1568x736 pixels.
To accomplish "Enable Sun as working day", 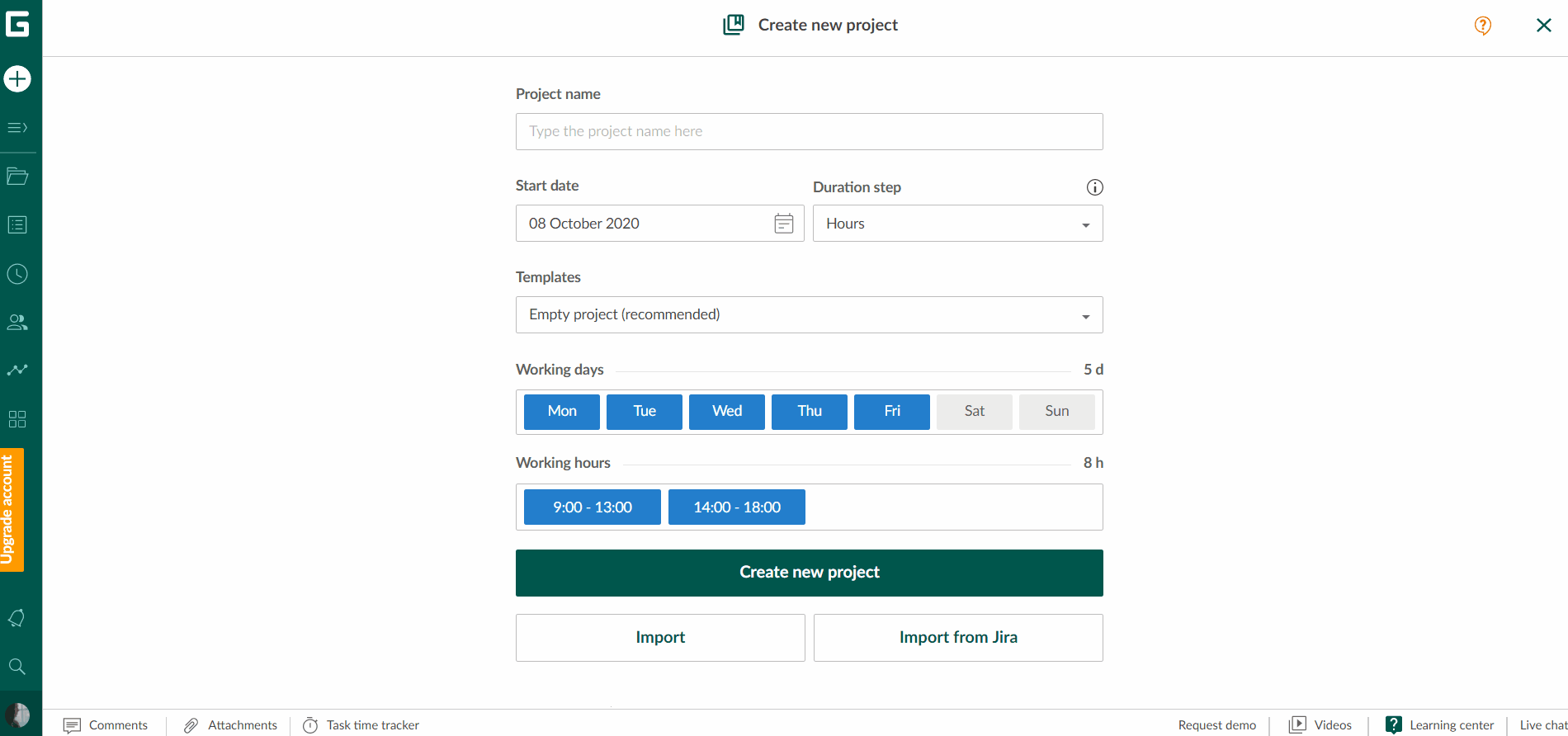I will pos(1057,412).
